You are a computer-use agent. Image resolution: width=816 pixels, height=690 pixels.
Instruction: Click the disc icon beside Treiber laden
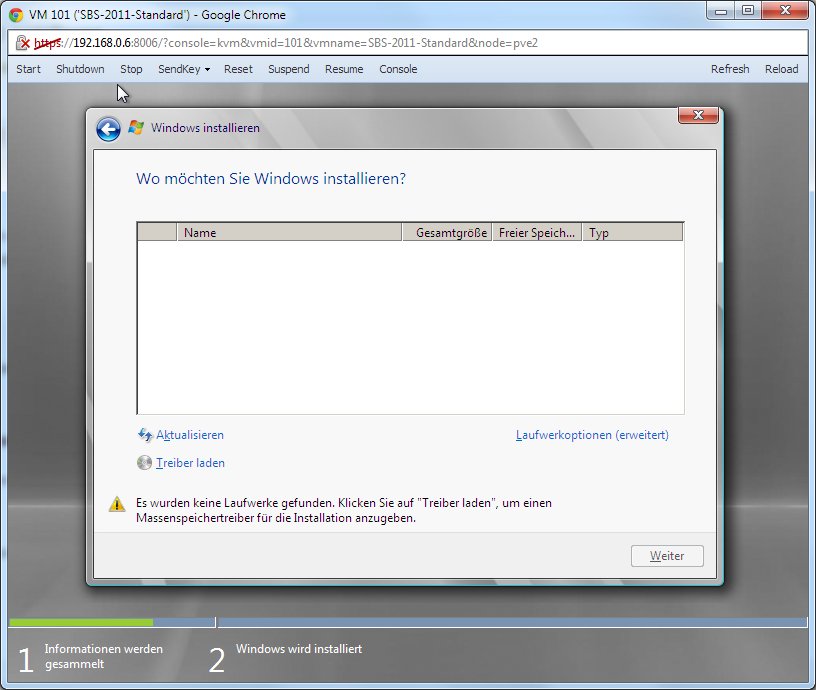[145, 463]
